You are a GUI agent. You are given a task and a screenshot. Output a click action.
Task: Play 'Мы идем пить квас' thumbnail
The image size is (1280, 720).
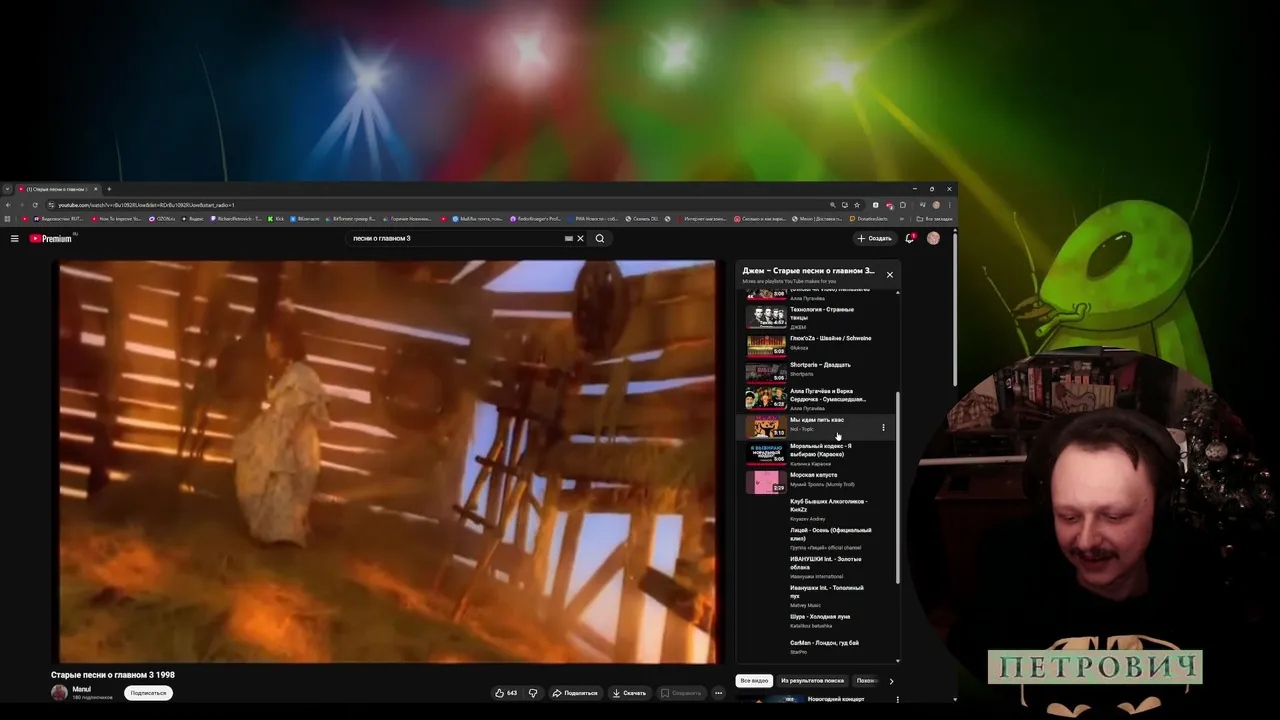766,427
